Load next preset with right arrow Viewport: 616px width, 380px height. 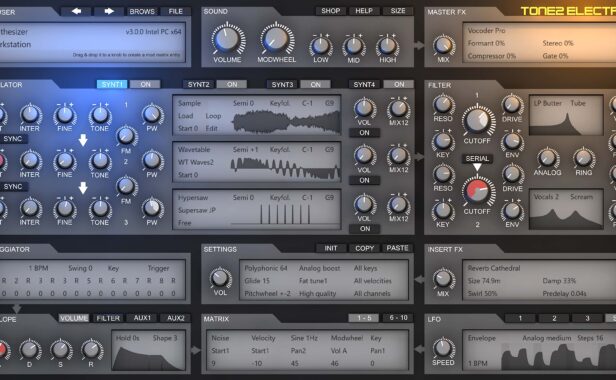pos(109,11)
